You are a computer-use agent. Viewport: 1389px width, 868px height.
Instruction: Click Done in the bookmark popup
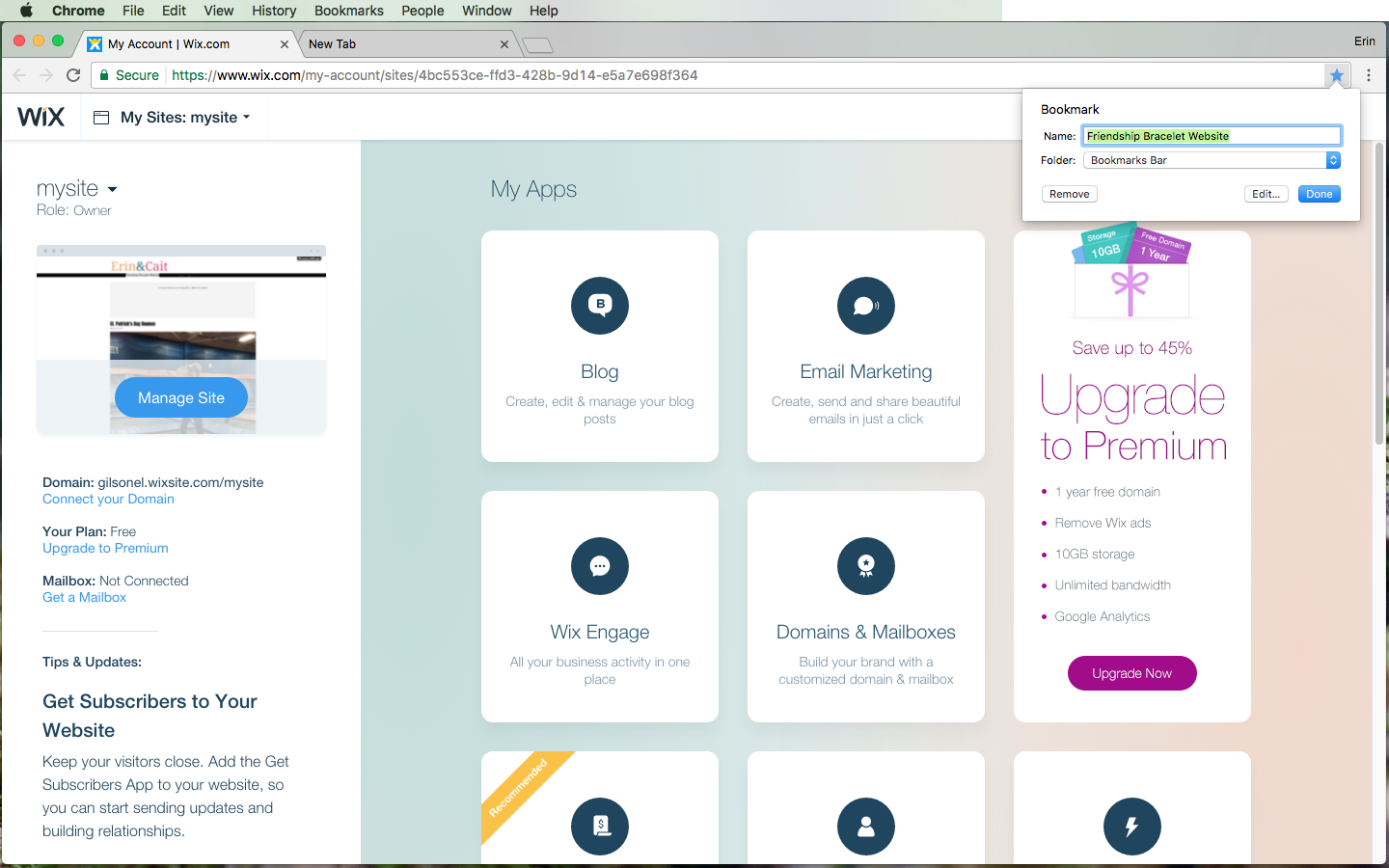(x=1320, y=194)
